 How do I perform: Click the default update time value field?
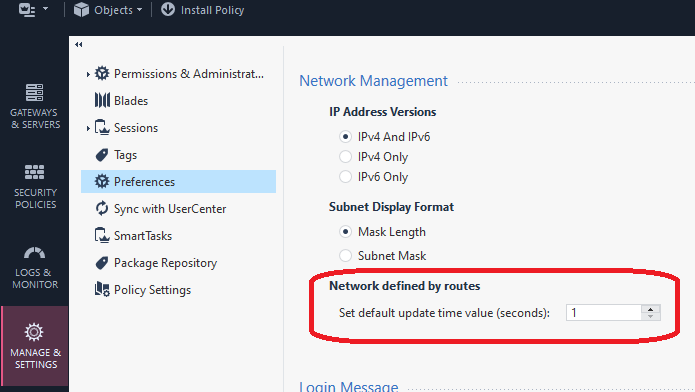point(604,313)
